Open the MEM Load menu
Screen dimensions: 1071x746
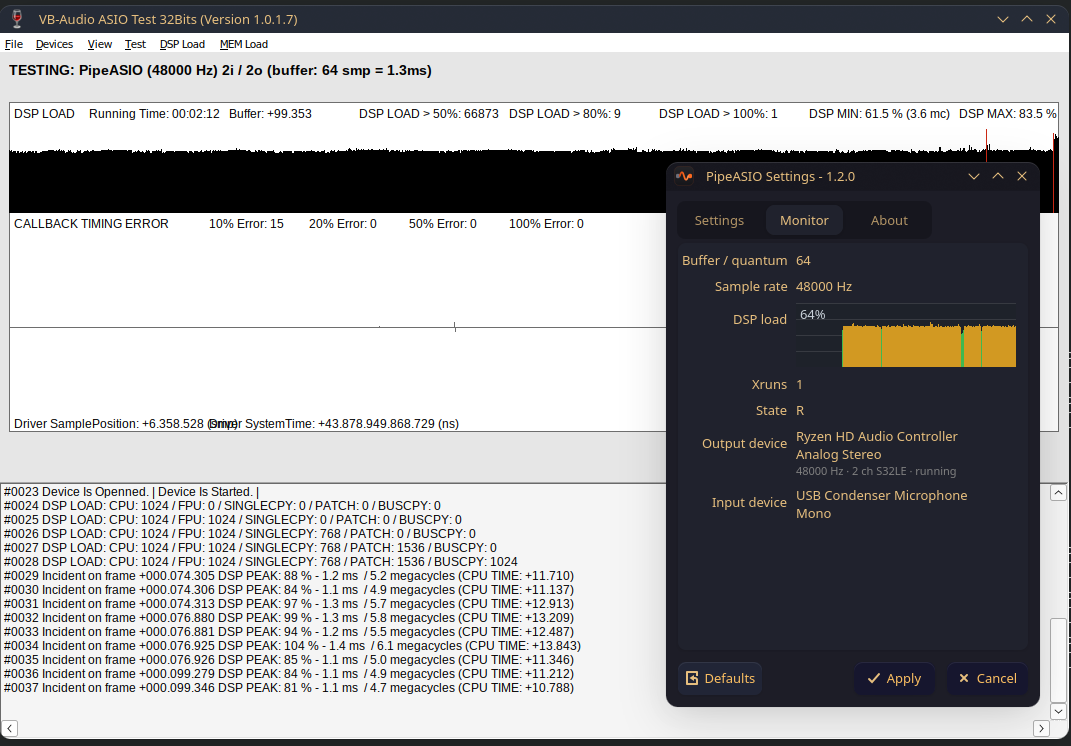(x=243, y=44)
